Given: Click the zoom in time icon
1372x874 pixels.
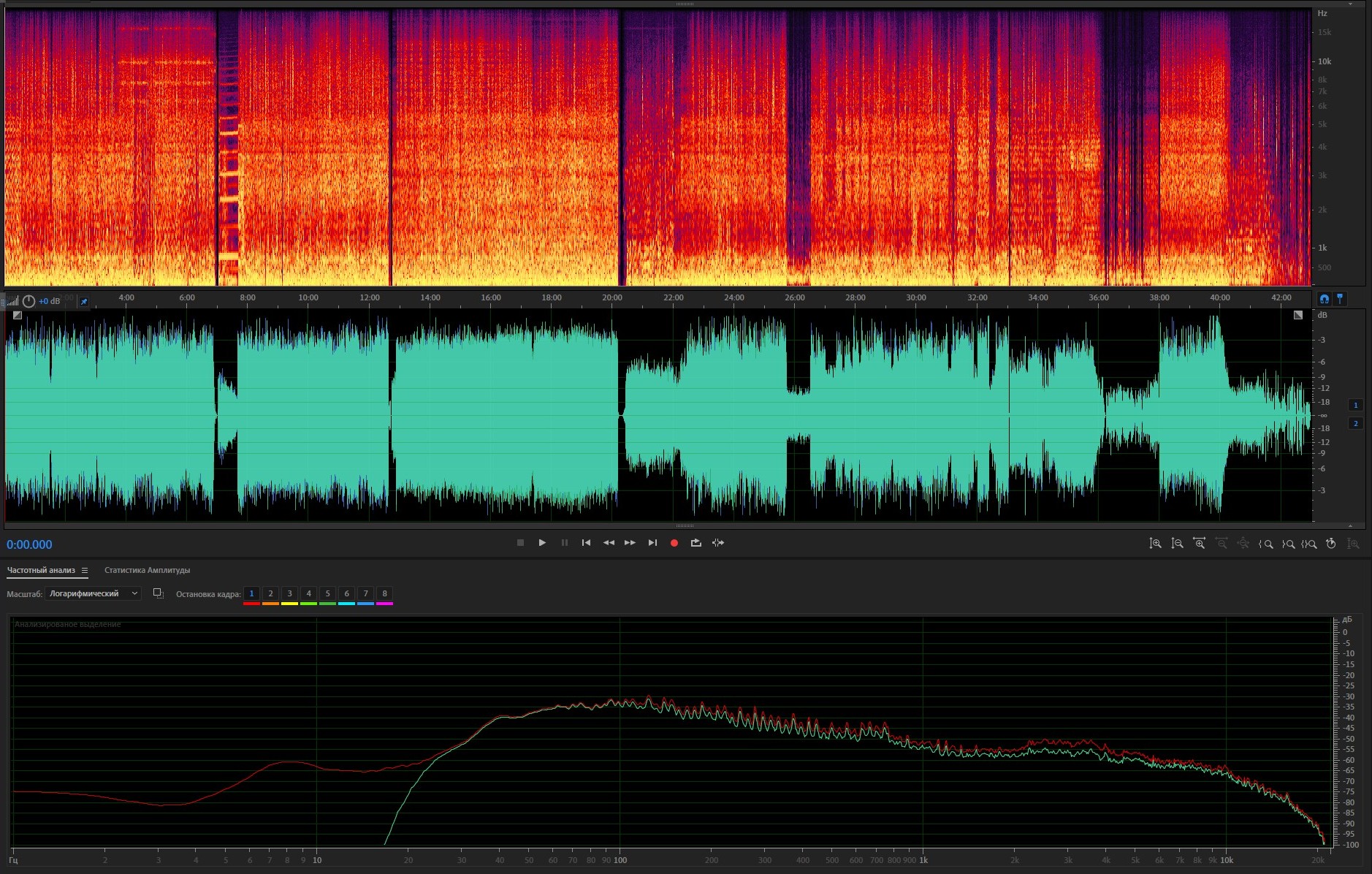Looking at the screenshot, I should (x=1199, y=544).
